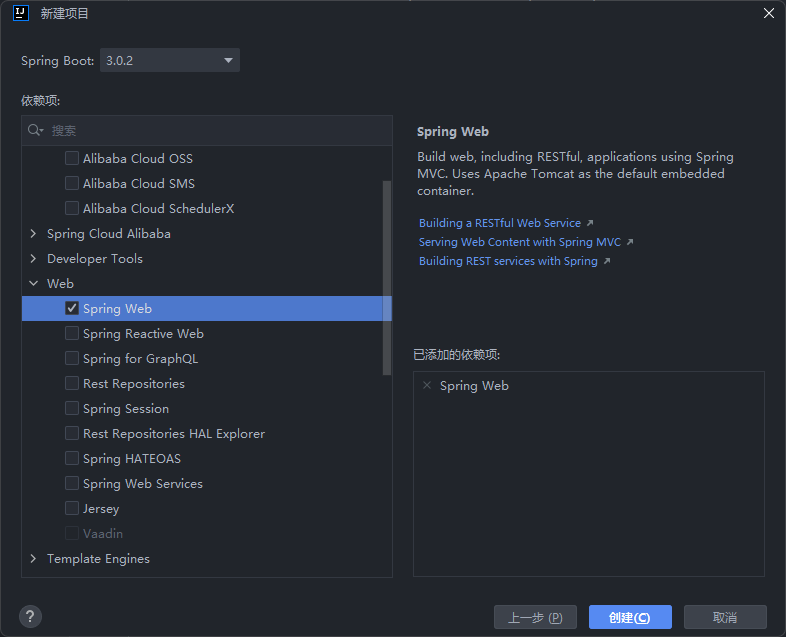Image resolution: width=786 pixels, height=637 pixels.
Task: Click the 上一步 (Previous) button
Action: (x=535, y=617)
